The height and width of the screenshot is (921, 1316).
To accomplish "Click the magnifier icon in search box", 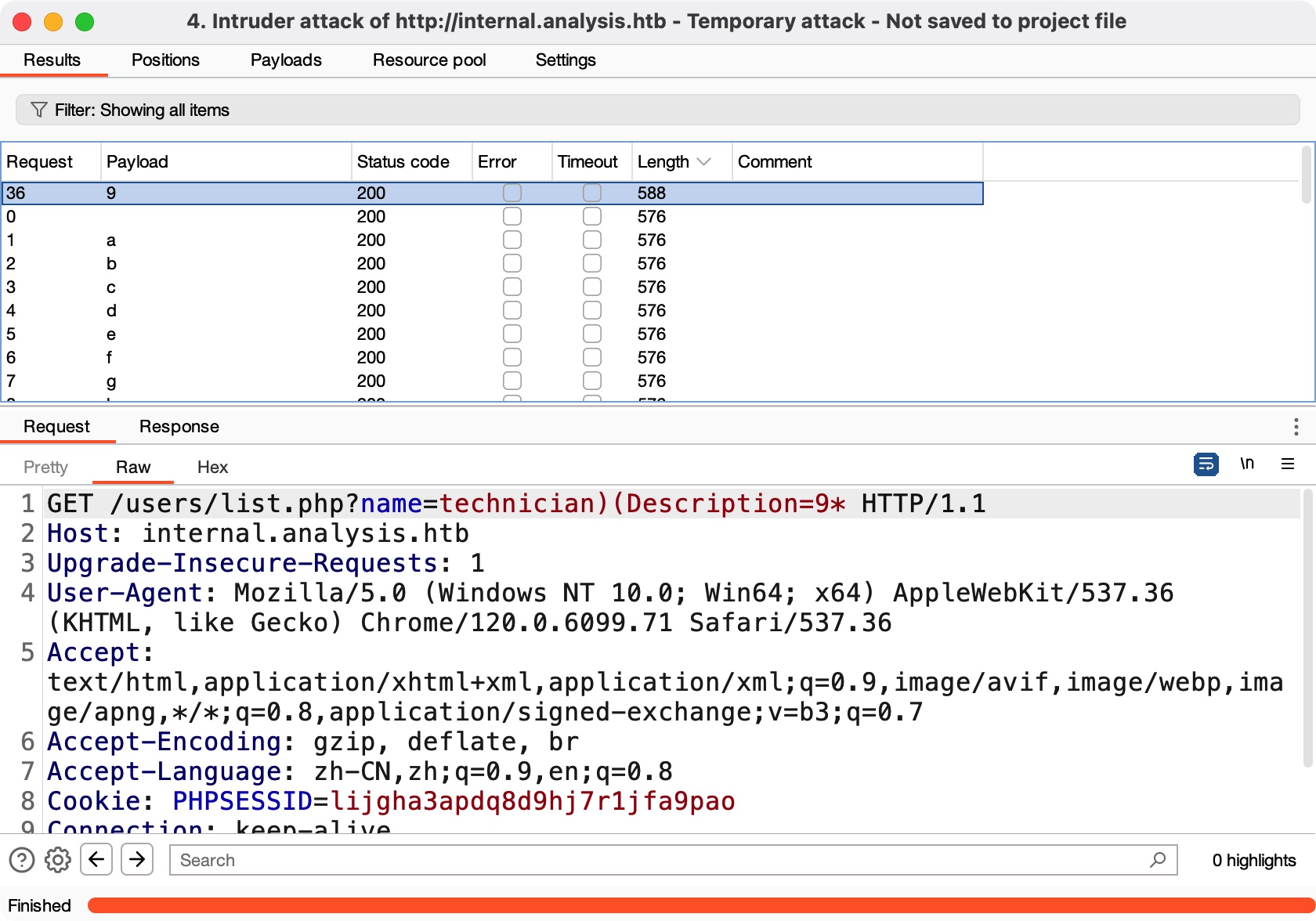I will coord(1158,859).
